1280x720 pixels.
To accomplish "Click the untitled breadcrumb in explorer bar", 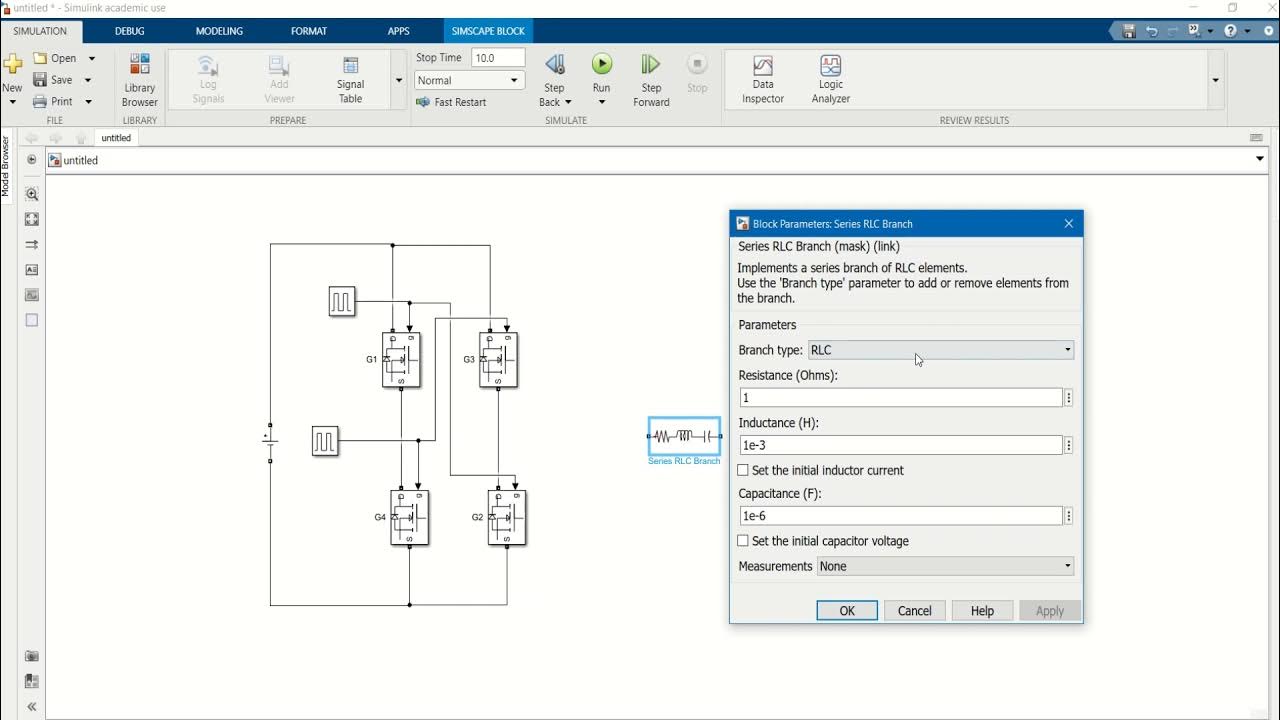I will point(81,160).
